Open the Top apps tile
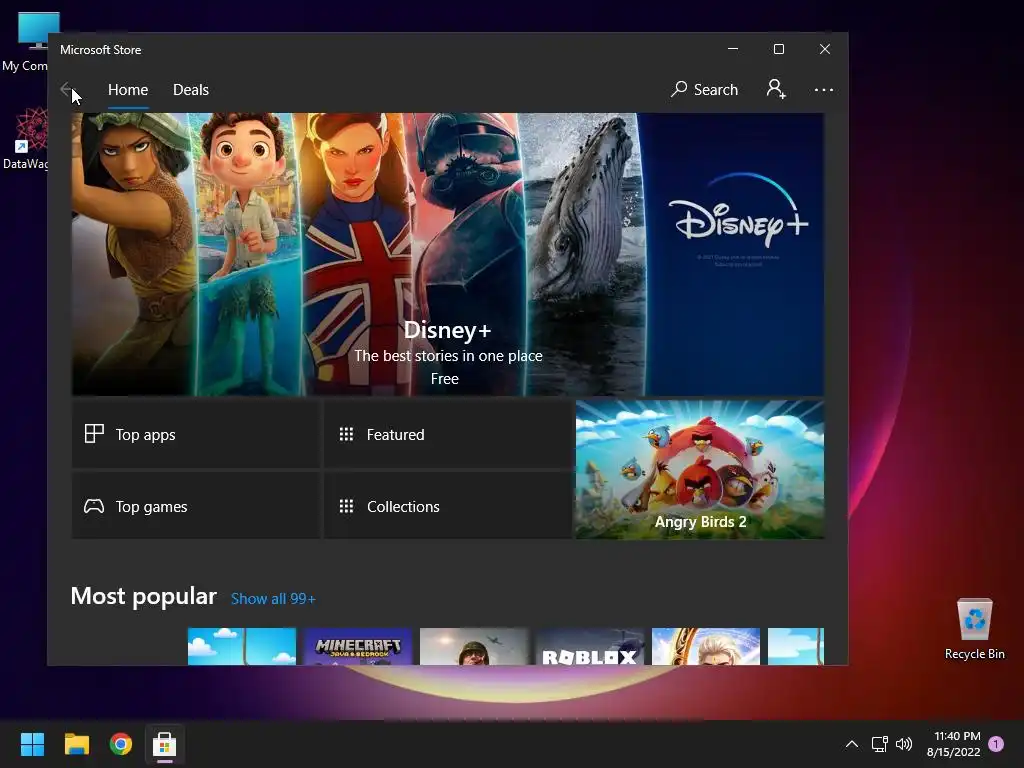 coord(196,434)
